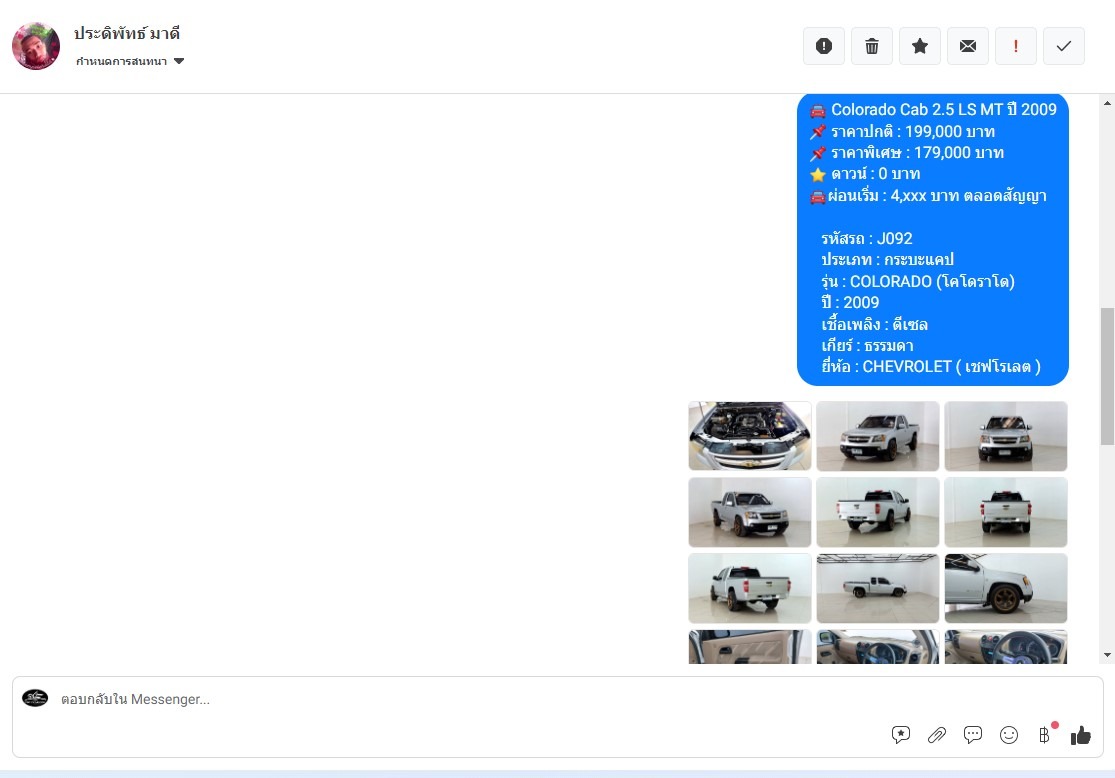
Task: Send a thumbs-up like
Action: pyautogui.click(x=1081, y=735)
